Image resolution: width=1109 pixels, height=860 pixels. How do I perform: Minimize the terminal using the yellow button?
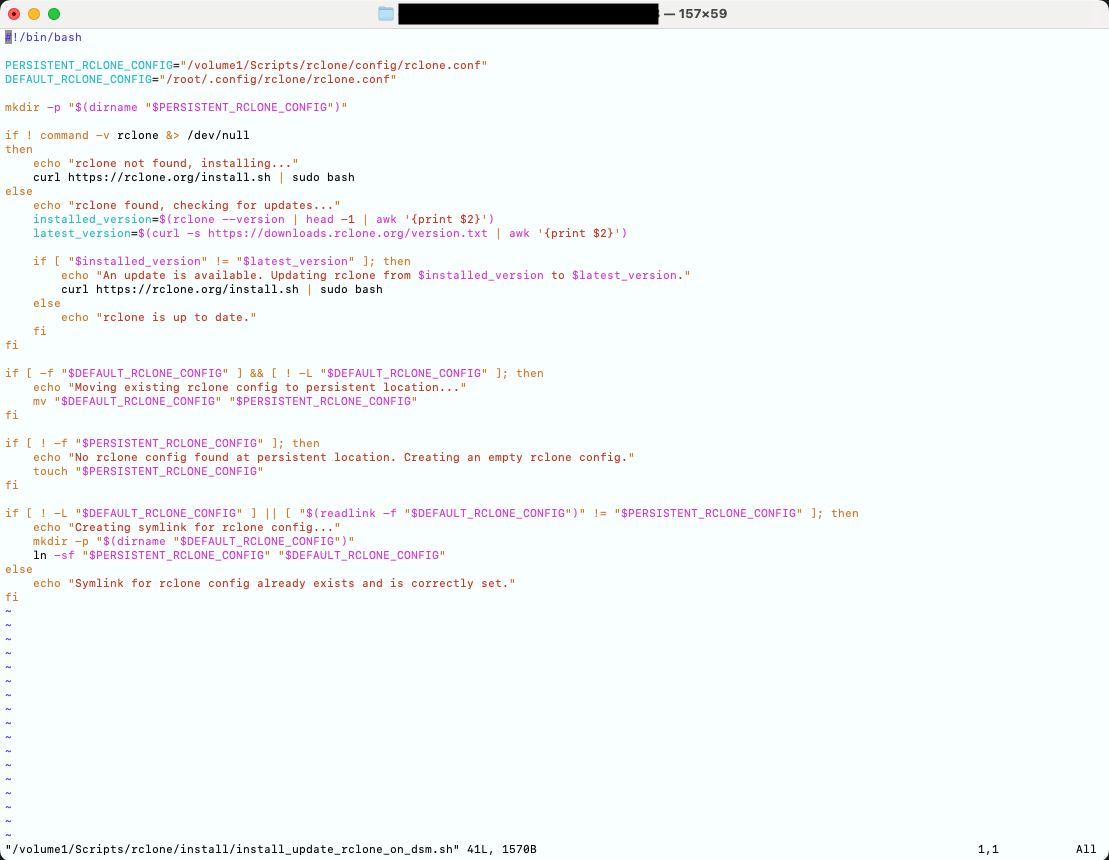coord(34,14)
